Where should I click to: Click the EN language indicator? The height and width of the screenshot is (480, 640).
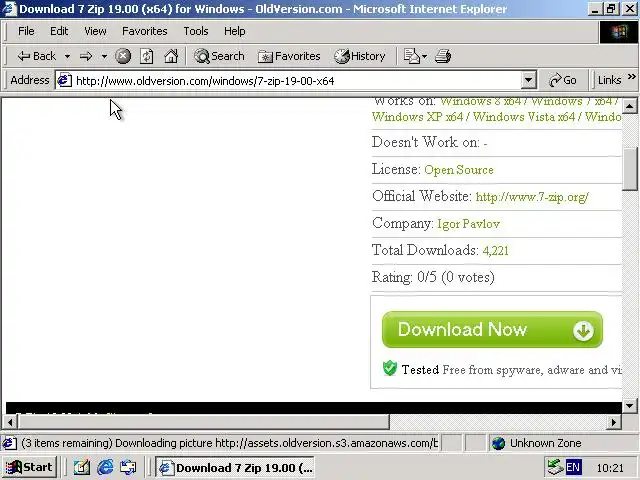573,467
